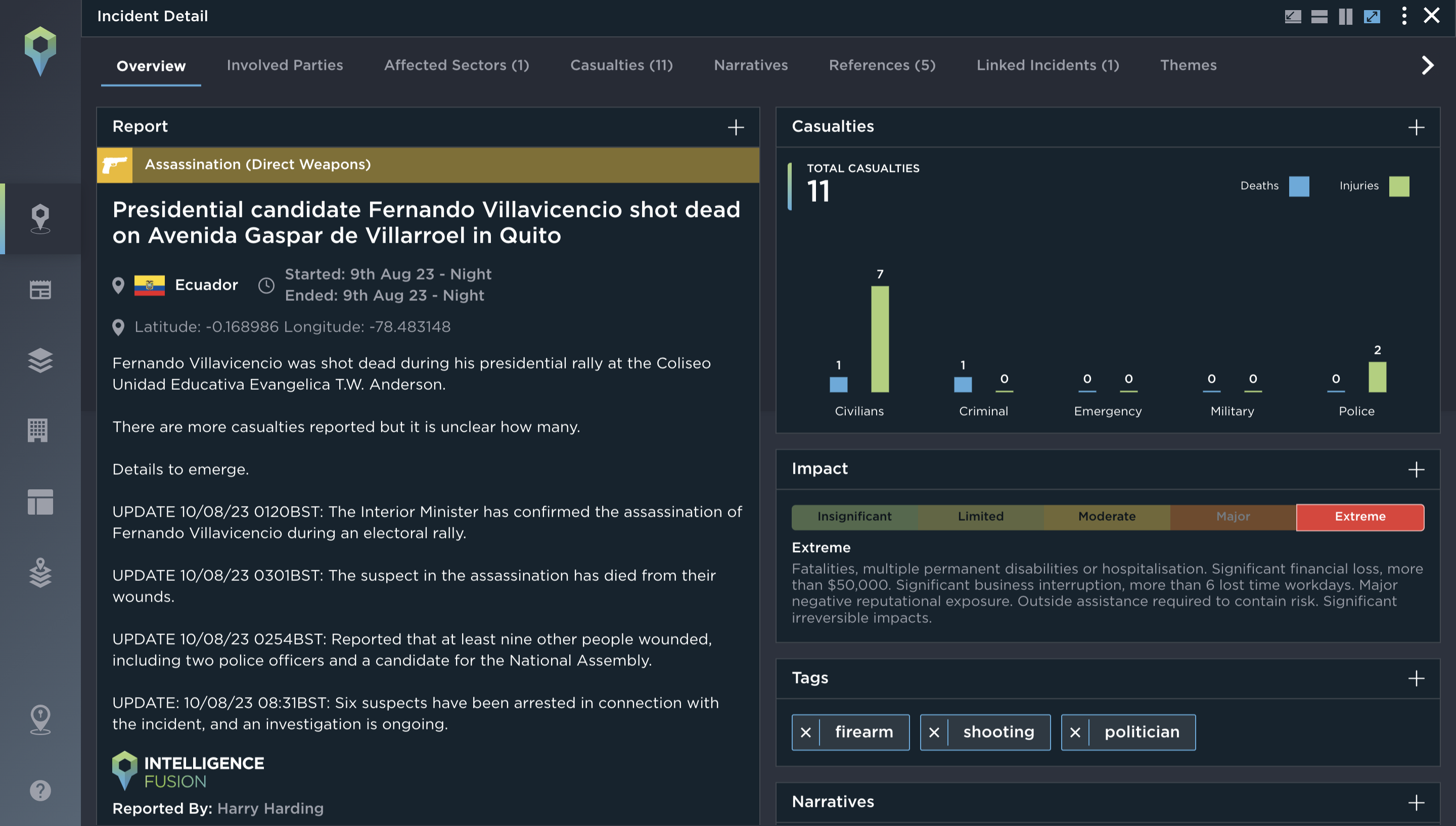Open the map pin sidebar icon

click(x=40, y=219)
